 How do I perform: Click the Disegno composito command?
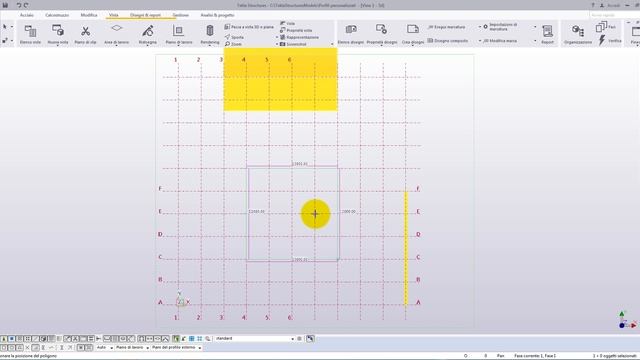447,41
